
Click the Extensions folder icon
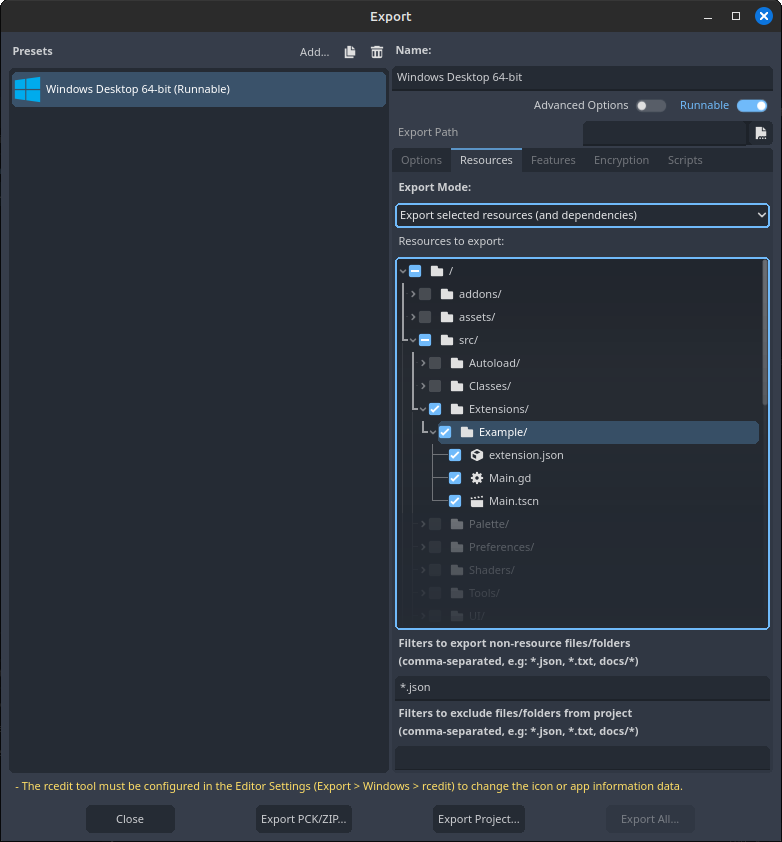[x=457, y=410]
